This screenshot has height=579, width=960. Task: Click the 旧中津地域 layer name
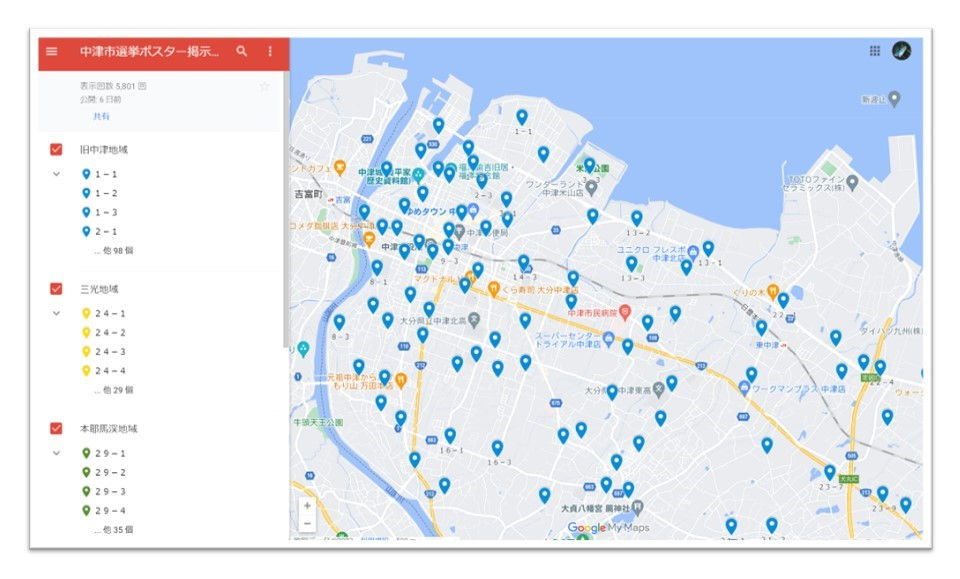(103, 150)
